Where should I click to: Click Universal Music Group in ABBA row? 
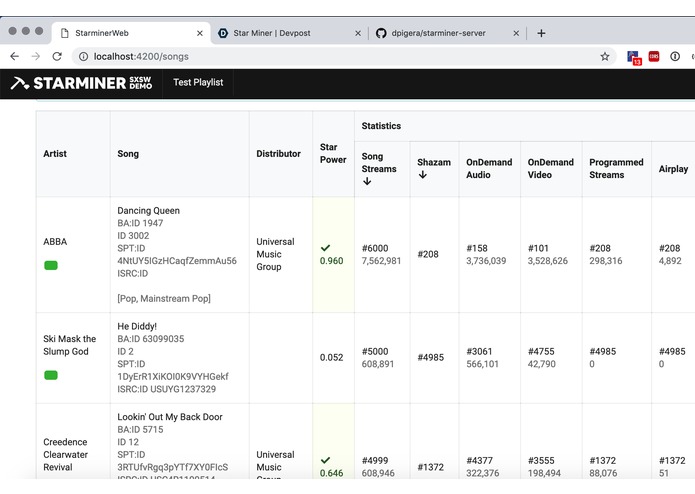tap(275, 254)
